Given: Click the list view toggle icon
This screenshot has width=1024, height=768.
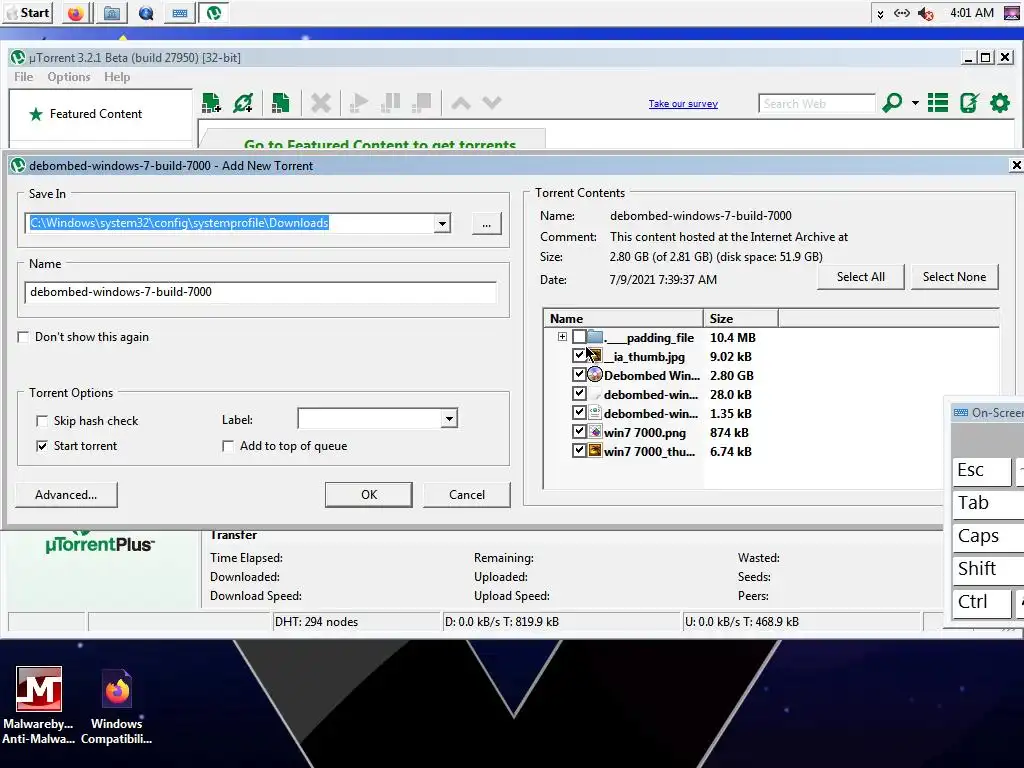Looking at the screenshot, I should (938, 103).
